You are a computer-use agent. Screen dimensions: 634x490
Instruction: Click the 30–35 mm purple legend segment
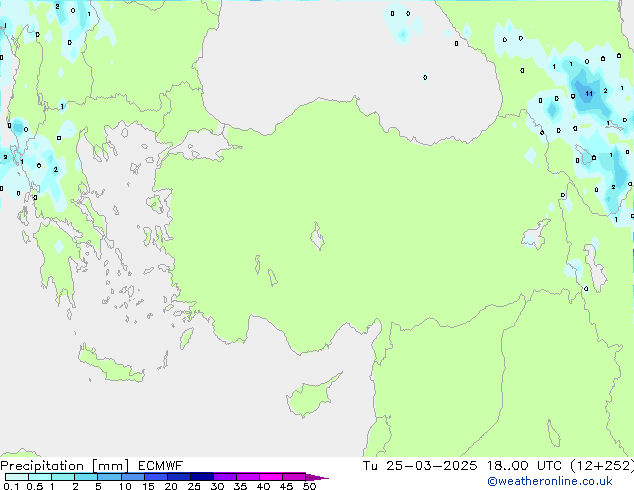[x=225, y=477]
